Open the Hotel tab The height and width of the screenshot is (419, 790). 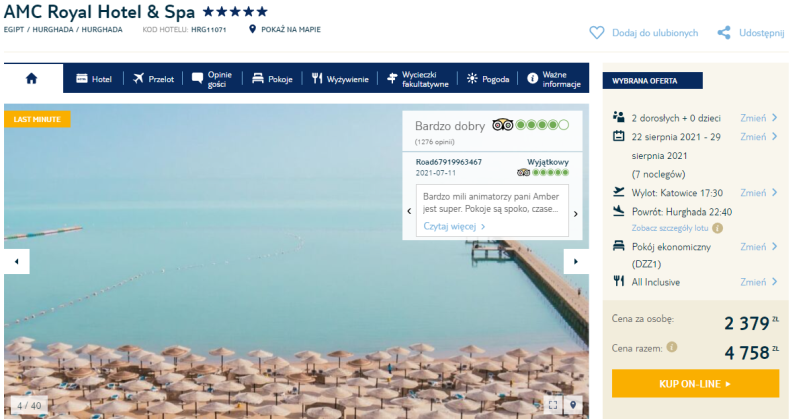(94, 79)
